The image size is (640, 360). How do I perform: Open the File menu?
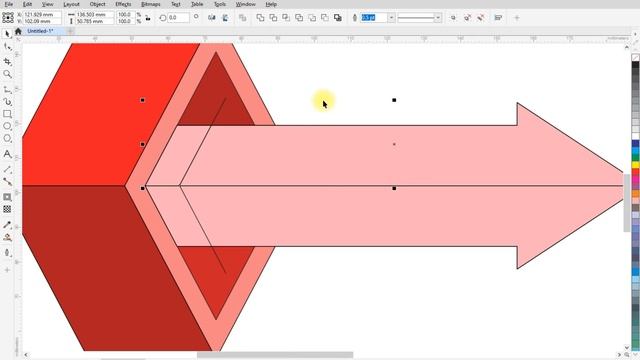coord(9,4)
